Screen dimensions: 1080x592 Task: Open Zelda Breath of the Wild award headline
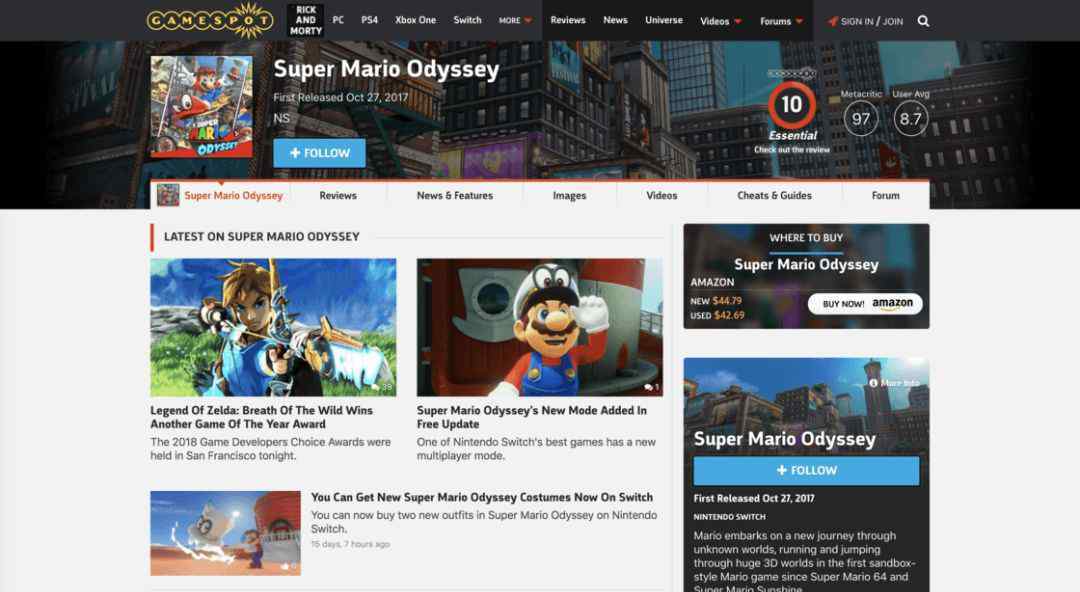(262, 417)
